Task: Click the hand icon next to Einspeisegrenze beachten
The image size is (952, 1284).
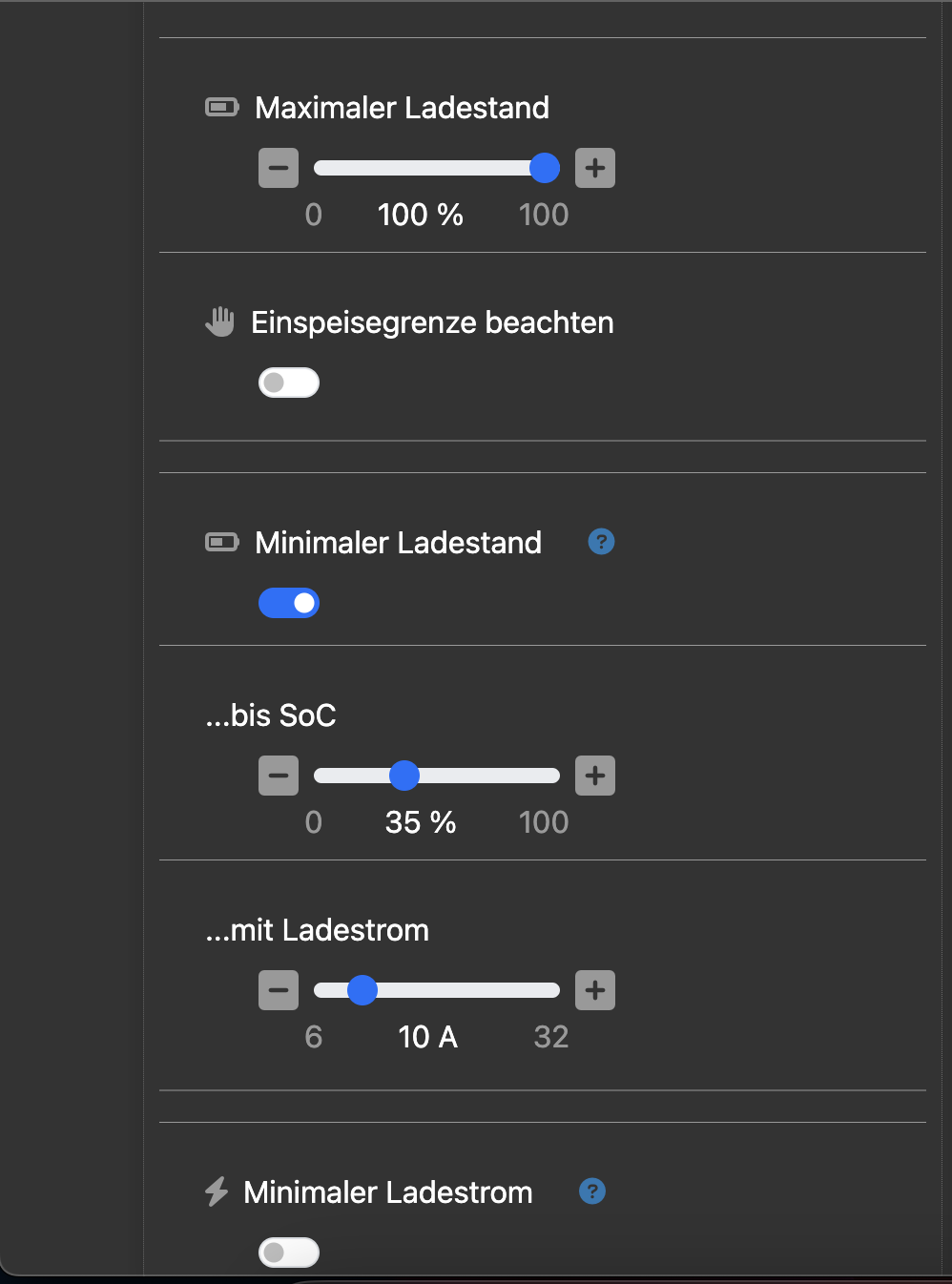Action: 220,322
